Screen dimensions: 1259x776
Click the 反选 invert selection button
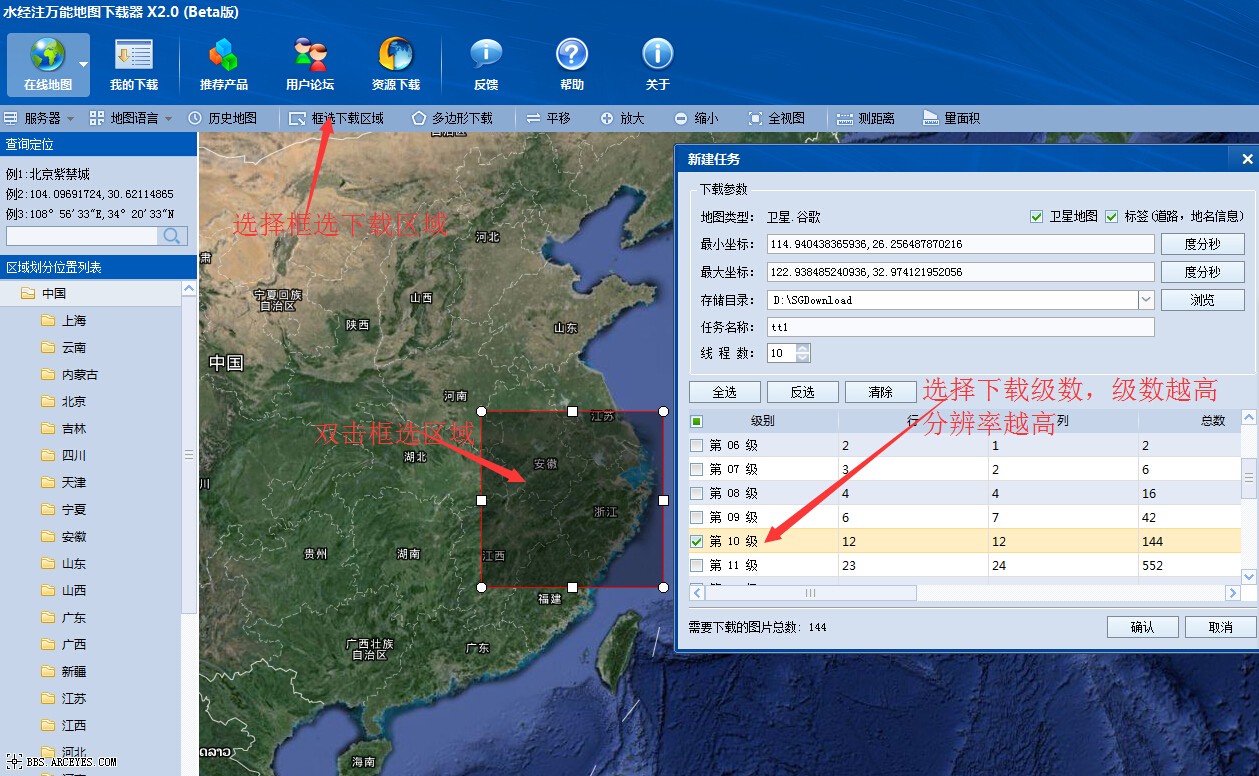pyautogui.click(x=802, y=392)
